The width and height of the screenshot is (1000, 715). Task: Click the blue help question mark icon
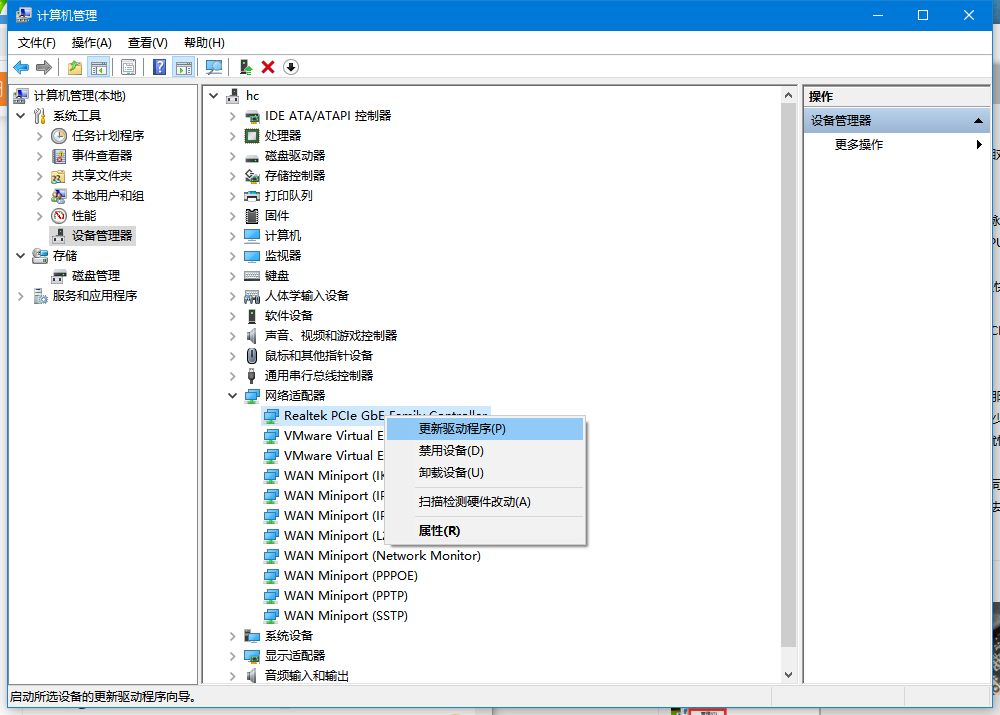[x=159, y=67]
